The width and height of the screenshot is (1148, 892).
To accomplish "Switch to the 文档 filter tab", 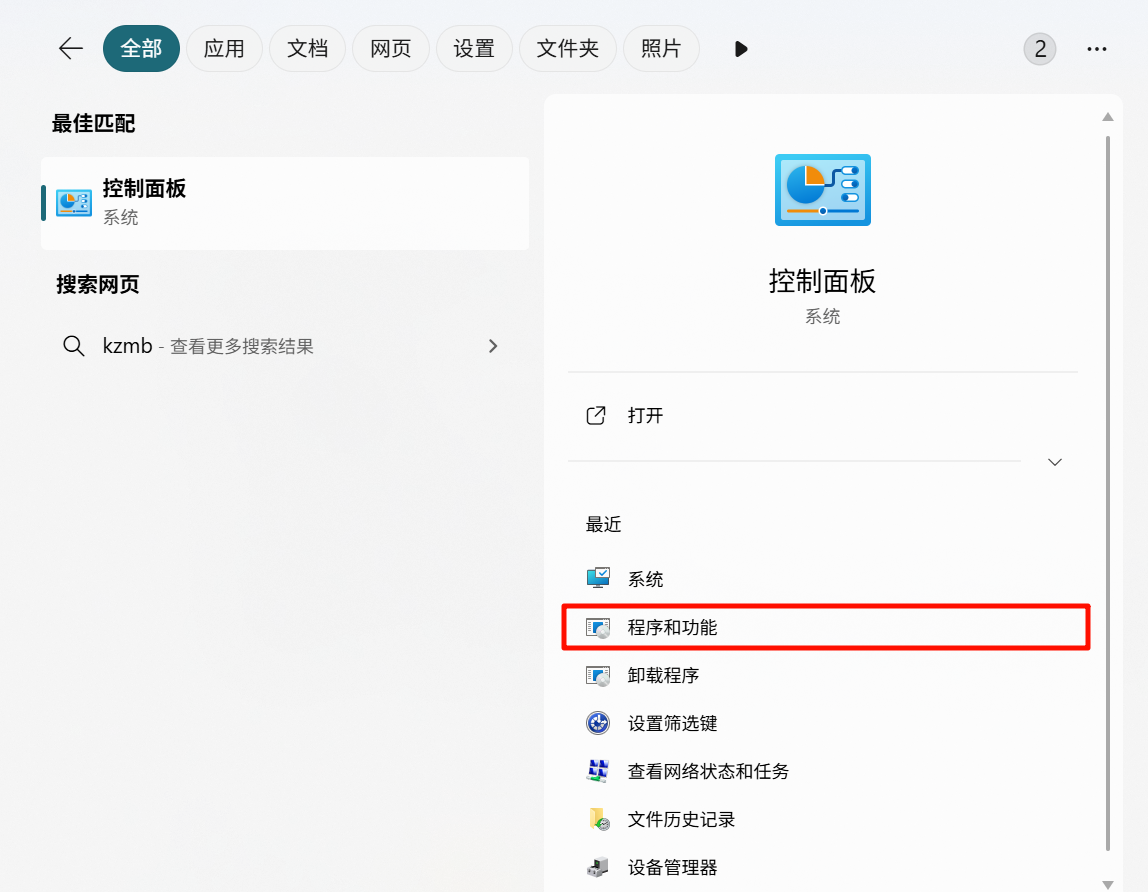I will tap(308, 48).
